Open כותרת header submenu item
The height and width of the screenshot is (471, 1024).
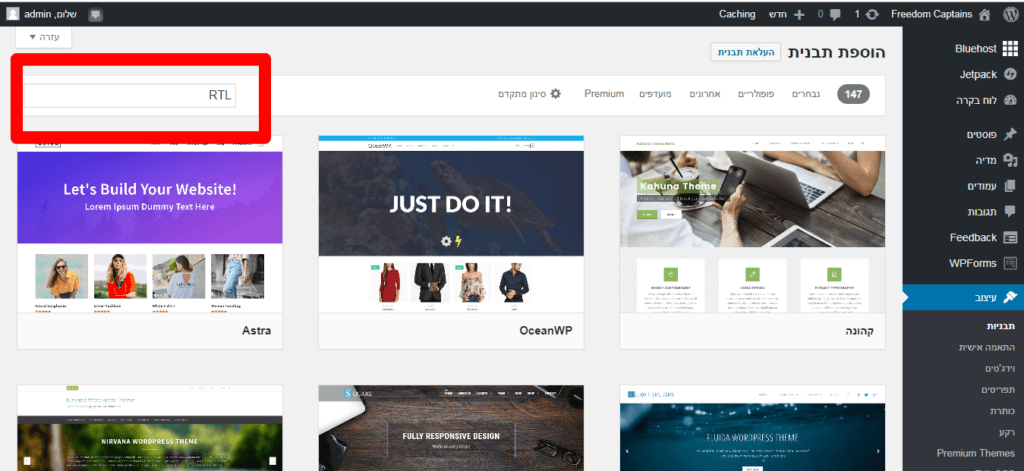pos(1002,411)
